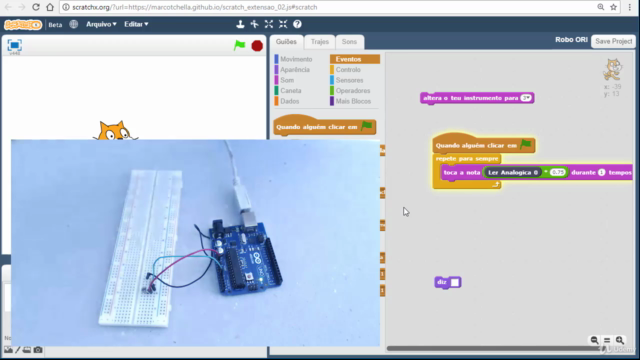640x360 pixels.
Task: Select the Sensores block category
Action: [x=349, y=80]
